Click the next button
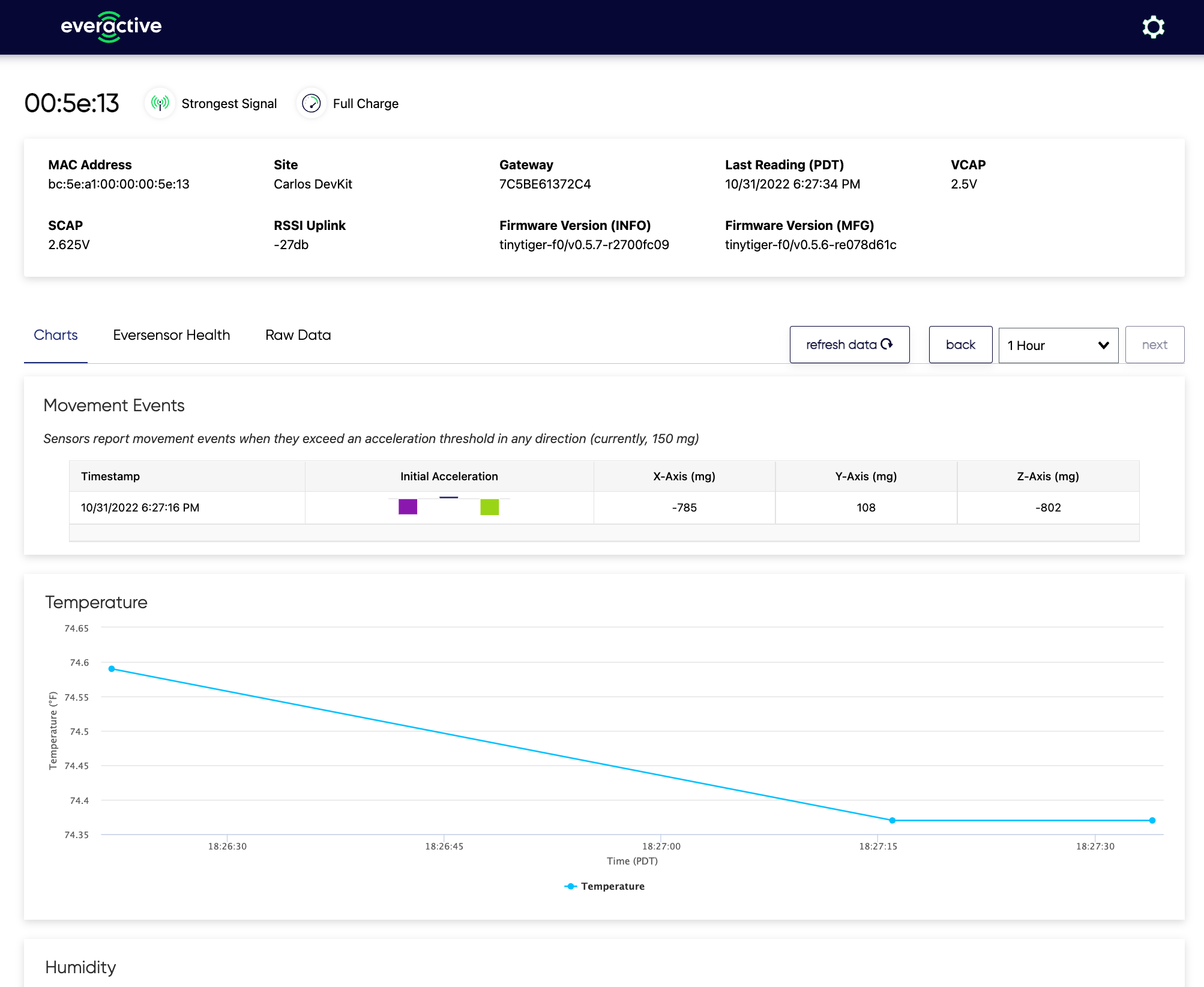1204x987 pixels. click(x=1154, y=345)
